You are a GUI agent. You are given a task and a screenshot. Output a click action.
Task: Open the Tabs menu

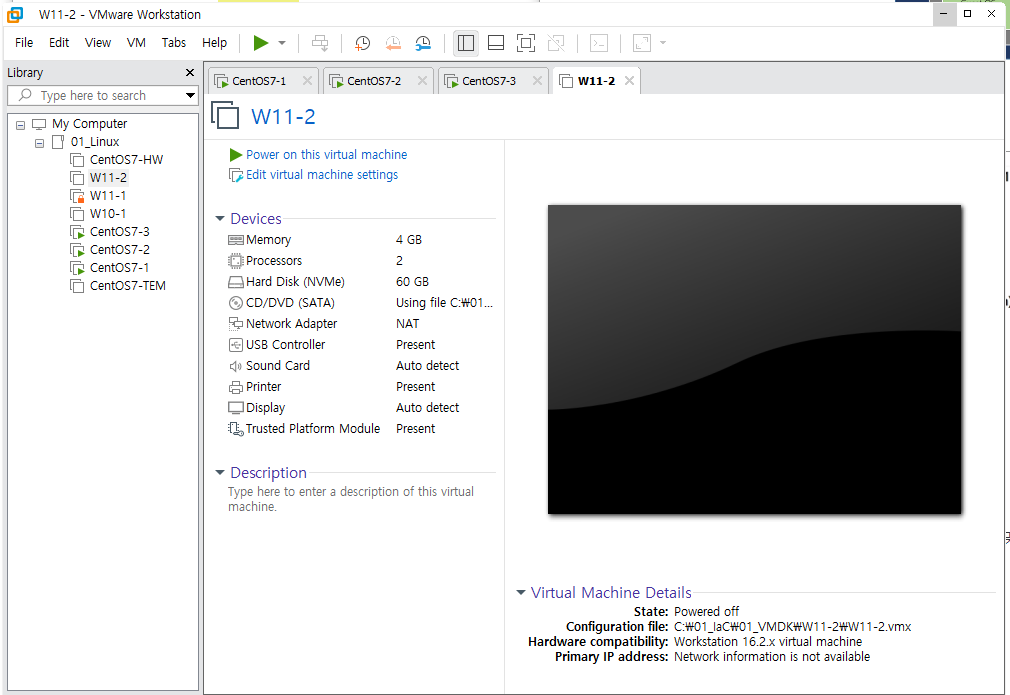(x=173, y=43)
